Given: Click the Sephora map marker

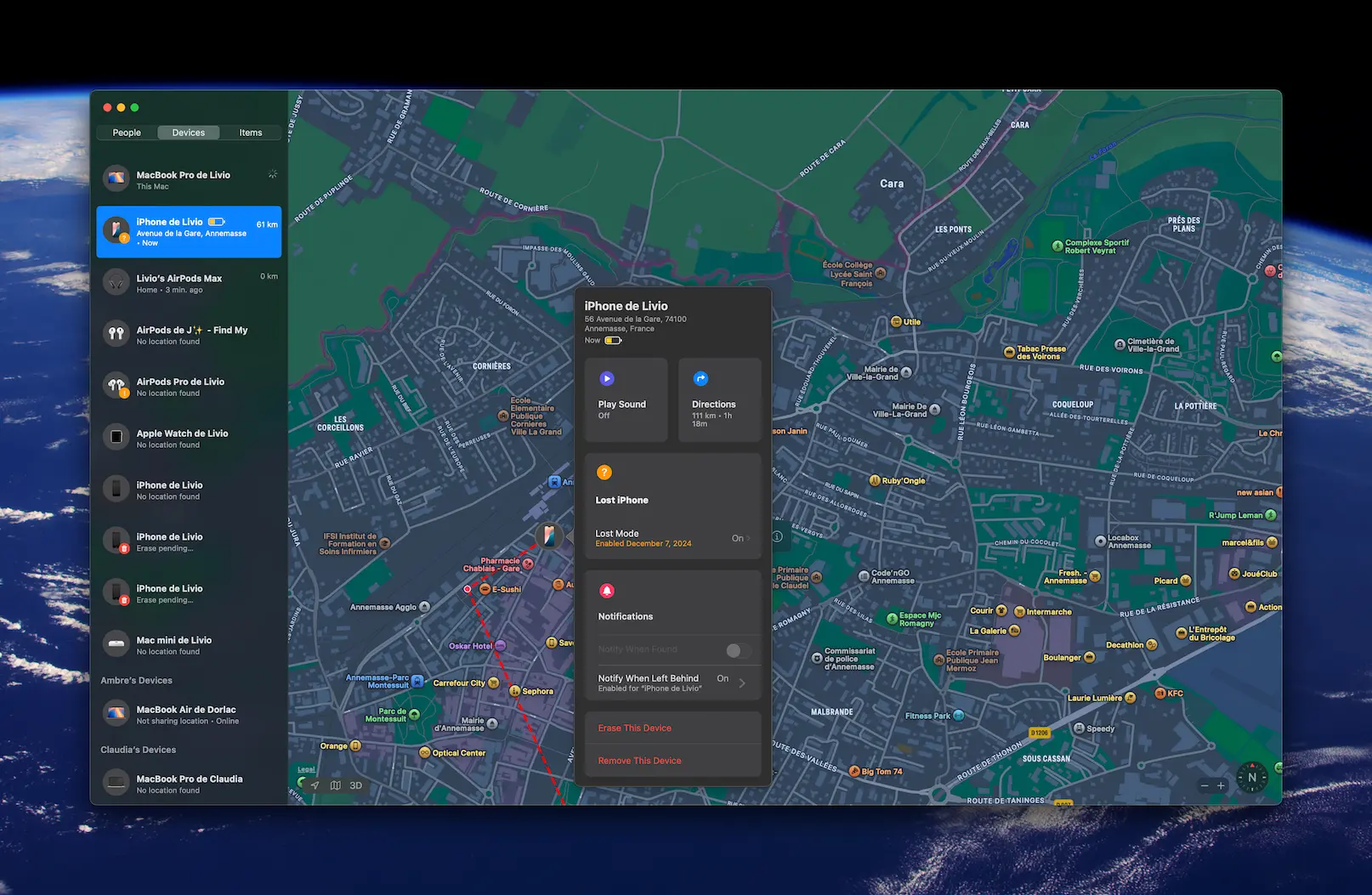Looking at the screenshot, I should tap(515, 691).
